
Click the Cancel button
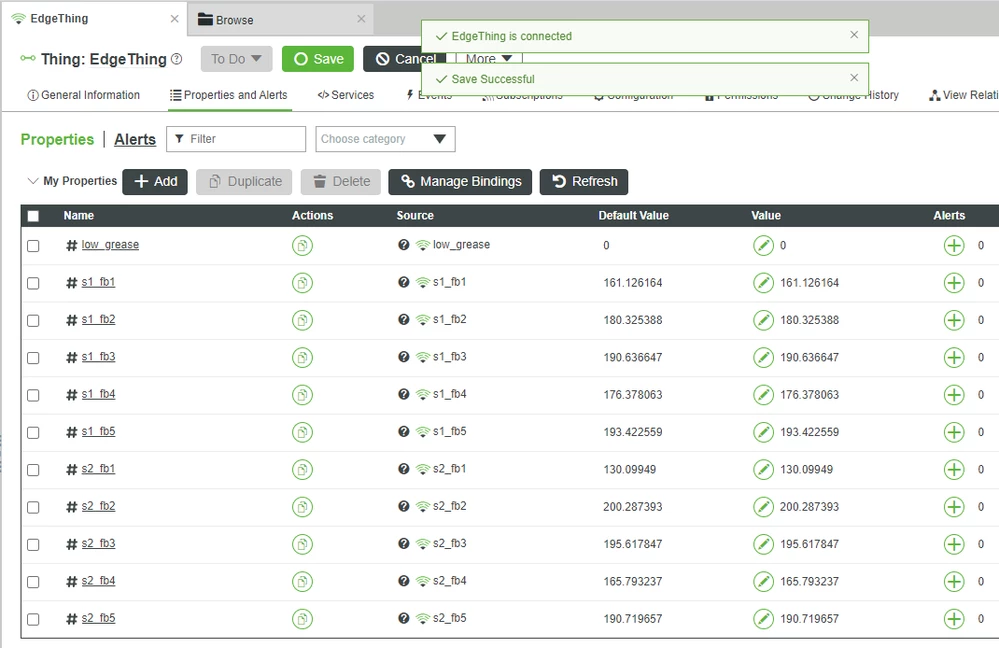[405, 59]
